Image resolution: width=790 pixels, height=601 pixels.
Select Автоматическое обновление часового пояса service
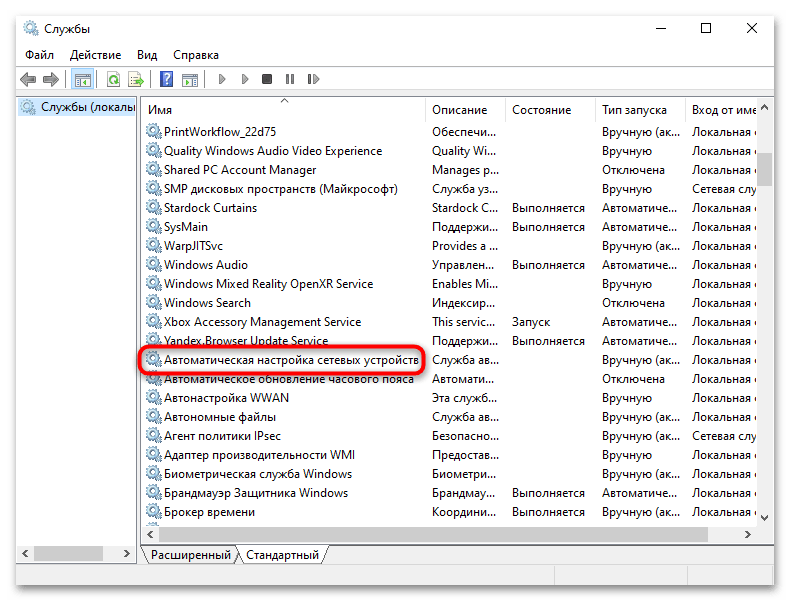click(x=289, y=379)
